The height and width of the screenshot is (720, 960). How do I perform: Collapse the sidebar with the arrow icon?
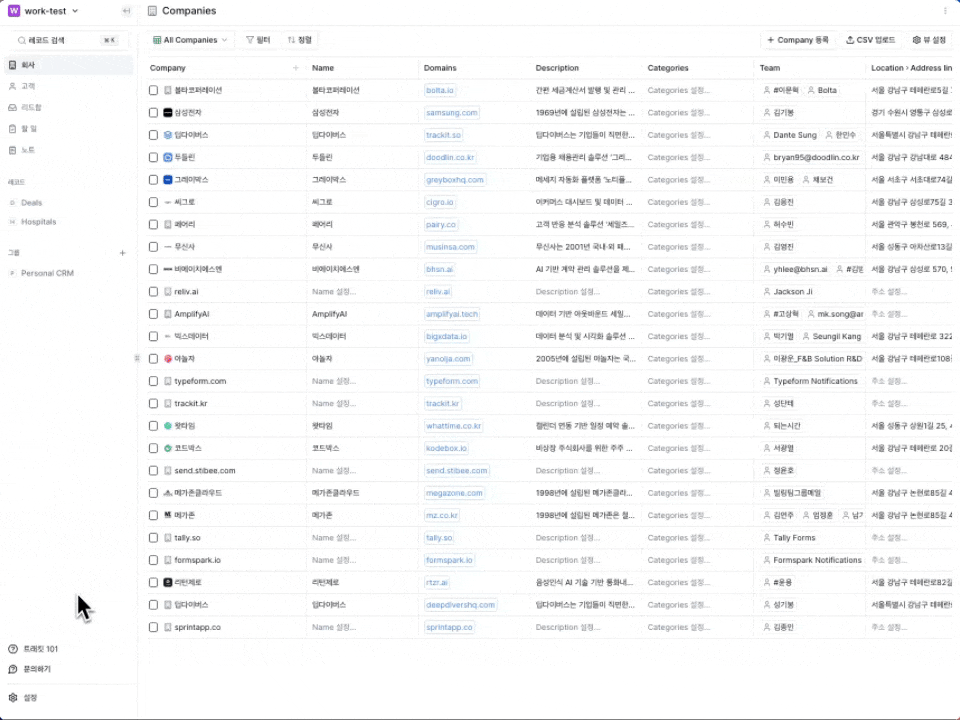coord(125,11)
